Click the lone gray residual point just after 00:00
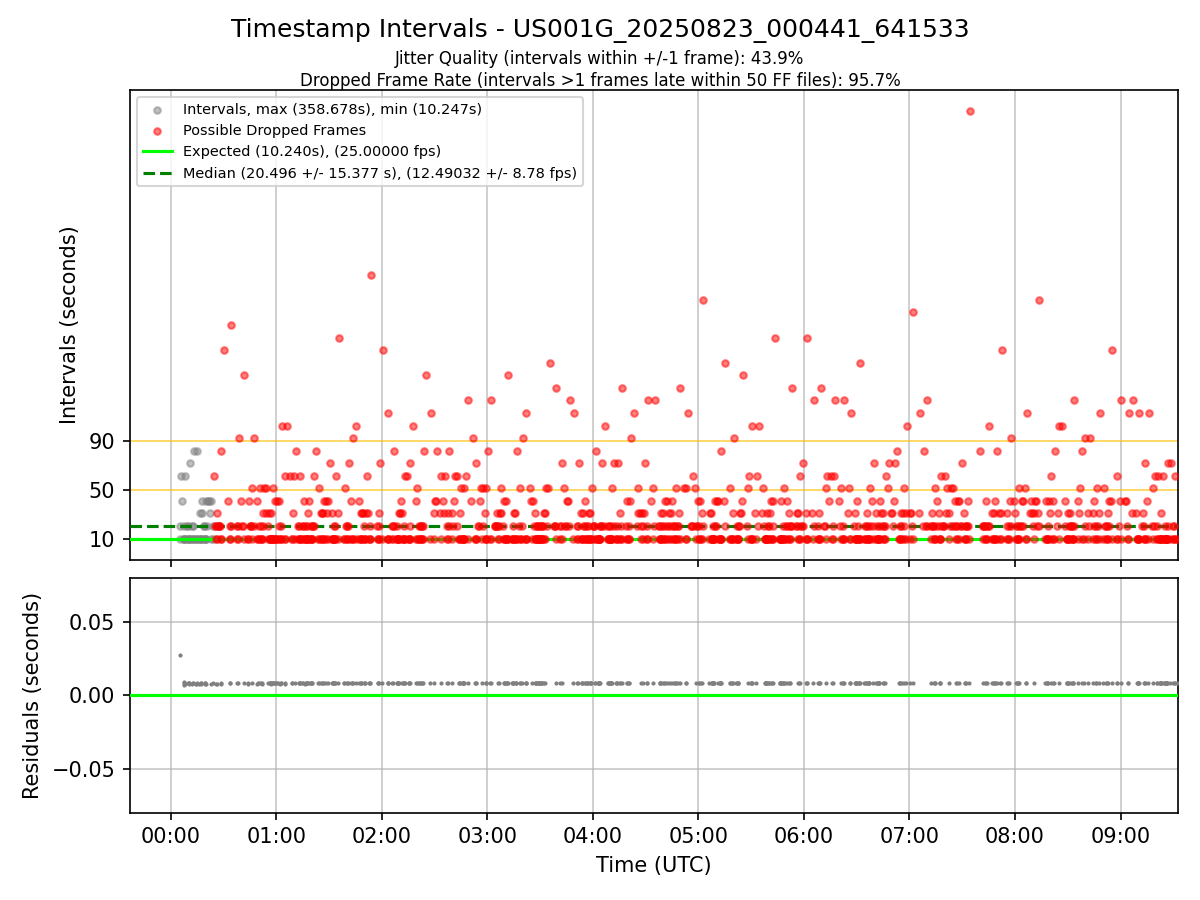The image size is (1200, 900). (x=180, y=655)
